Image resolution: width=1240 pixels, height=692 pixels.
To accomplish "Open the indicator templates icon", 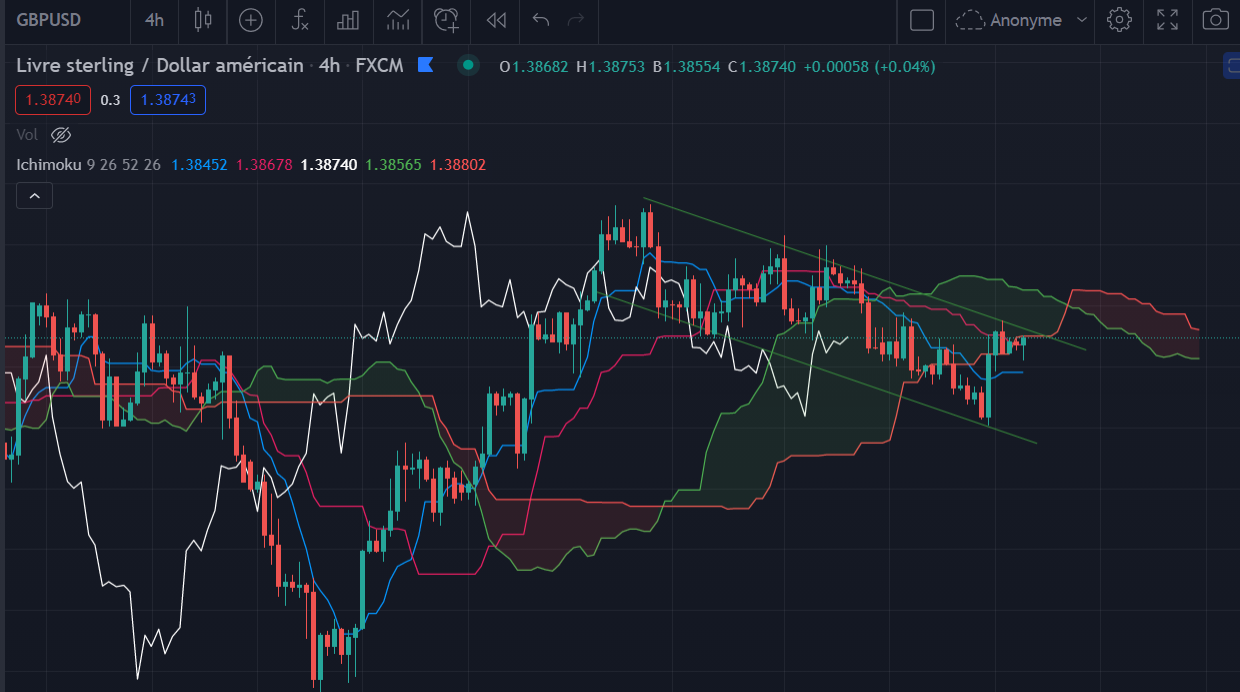I will point(398,20).
